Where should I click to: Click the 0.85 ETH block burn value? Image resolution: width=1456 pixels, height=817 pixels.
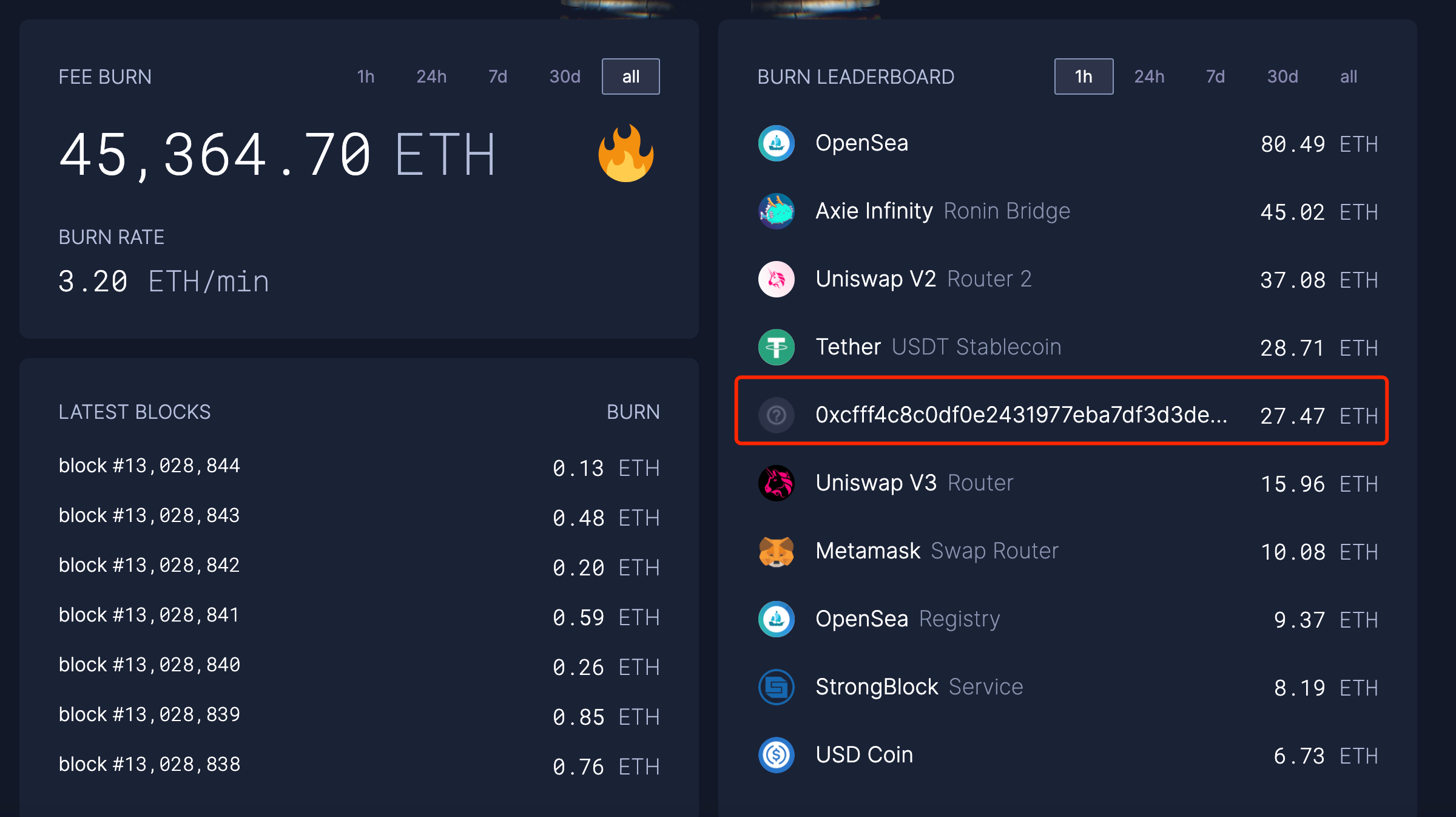pyautogui.click(x=606, y=717)
